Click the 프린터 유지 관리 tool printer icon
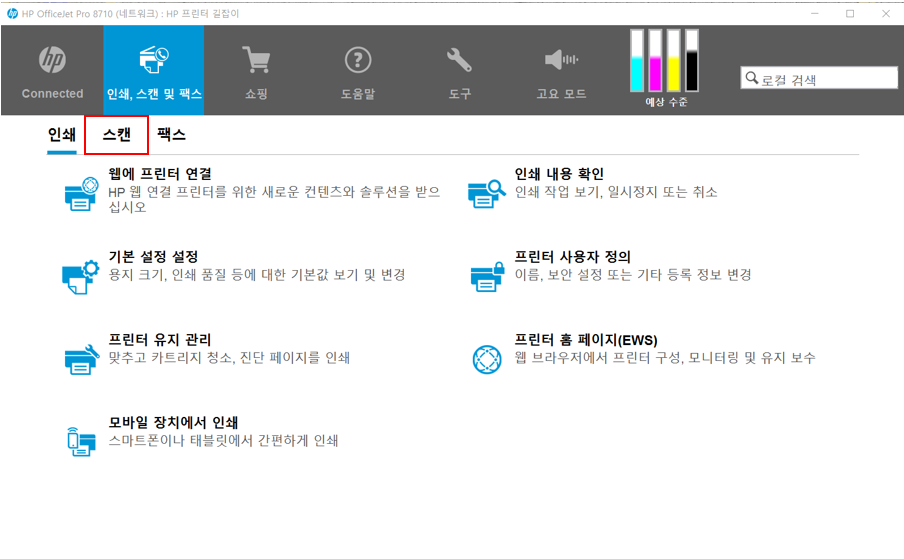The width and height of the screenshot is (904, 559). pyautogui.click(x=81, y=359)
